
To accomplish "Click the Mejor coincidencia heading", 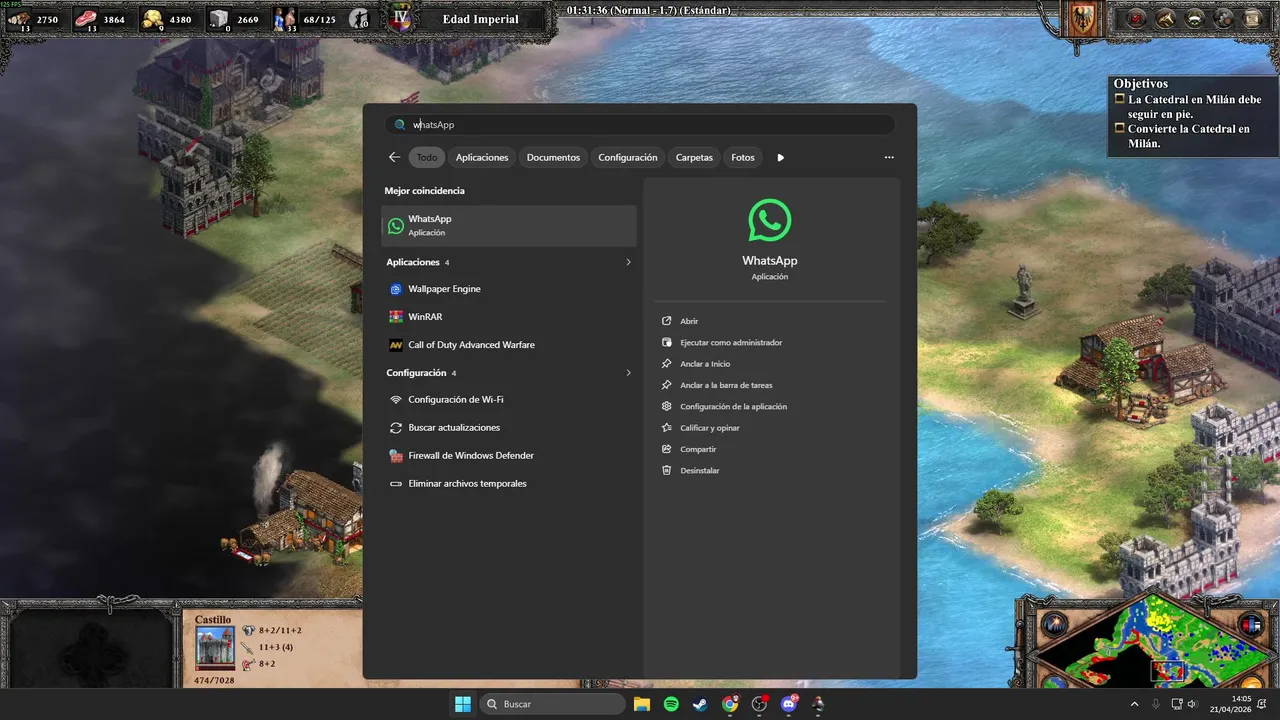I will (424, 191).
